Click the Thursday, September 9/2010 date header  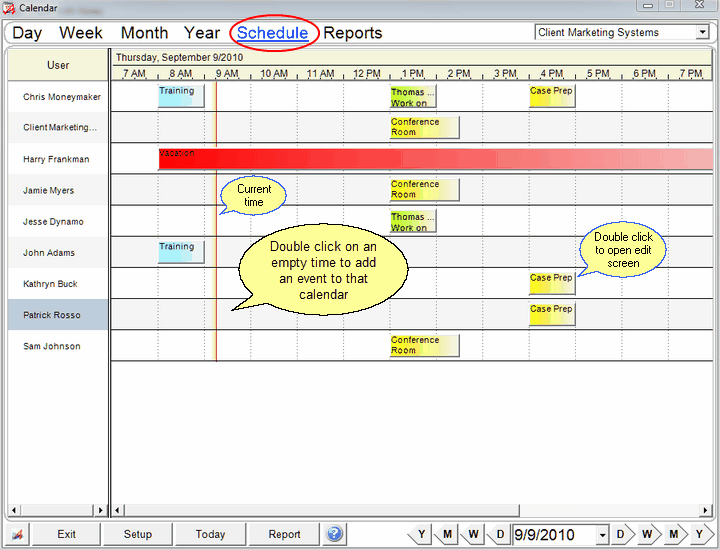(179, 57)
